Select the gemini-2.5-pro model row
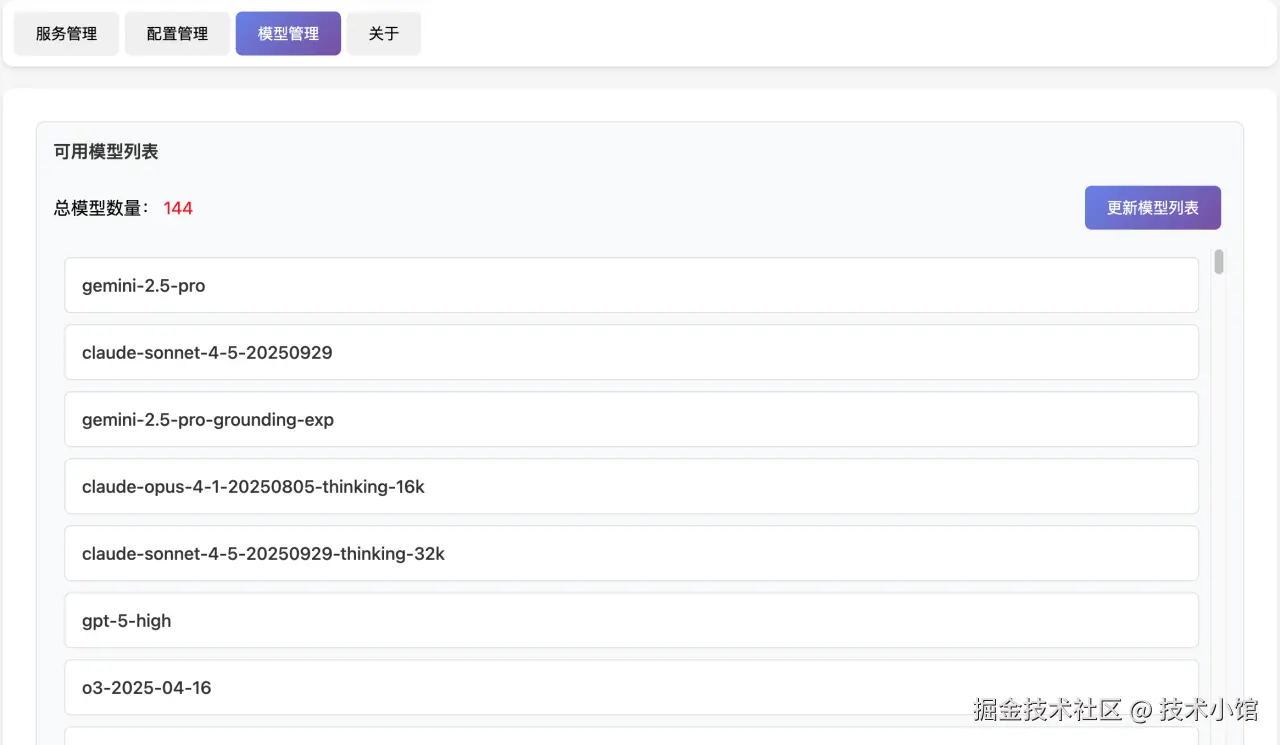 point(631,285)
